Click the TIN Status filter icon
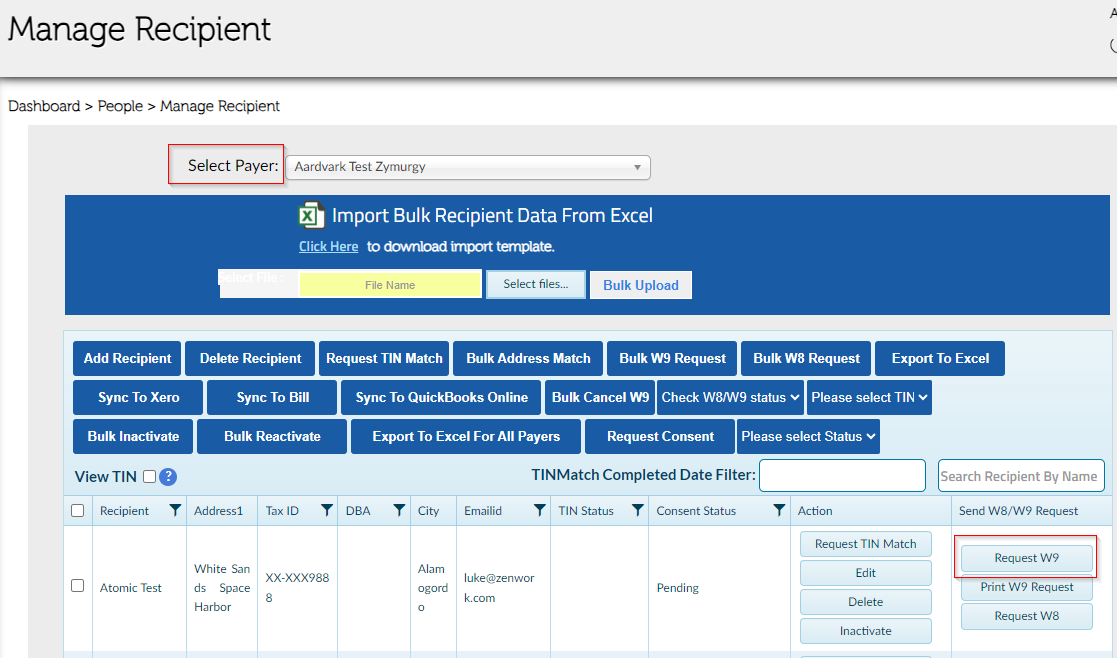 tap(637, 511)
